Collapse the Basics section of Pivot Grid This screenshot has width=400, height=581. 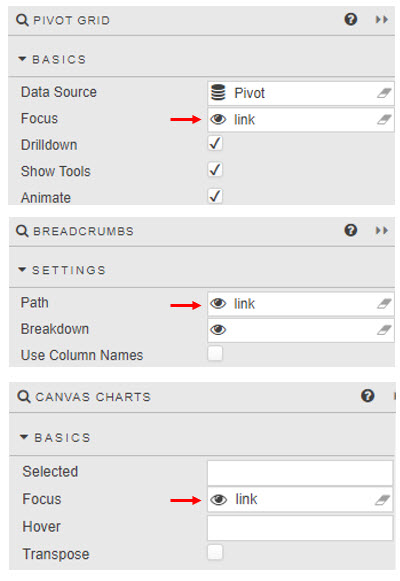click(22, 59)
